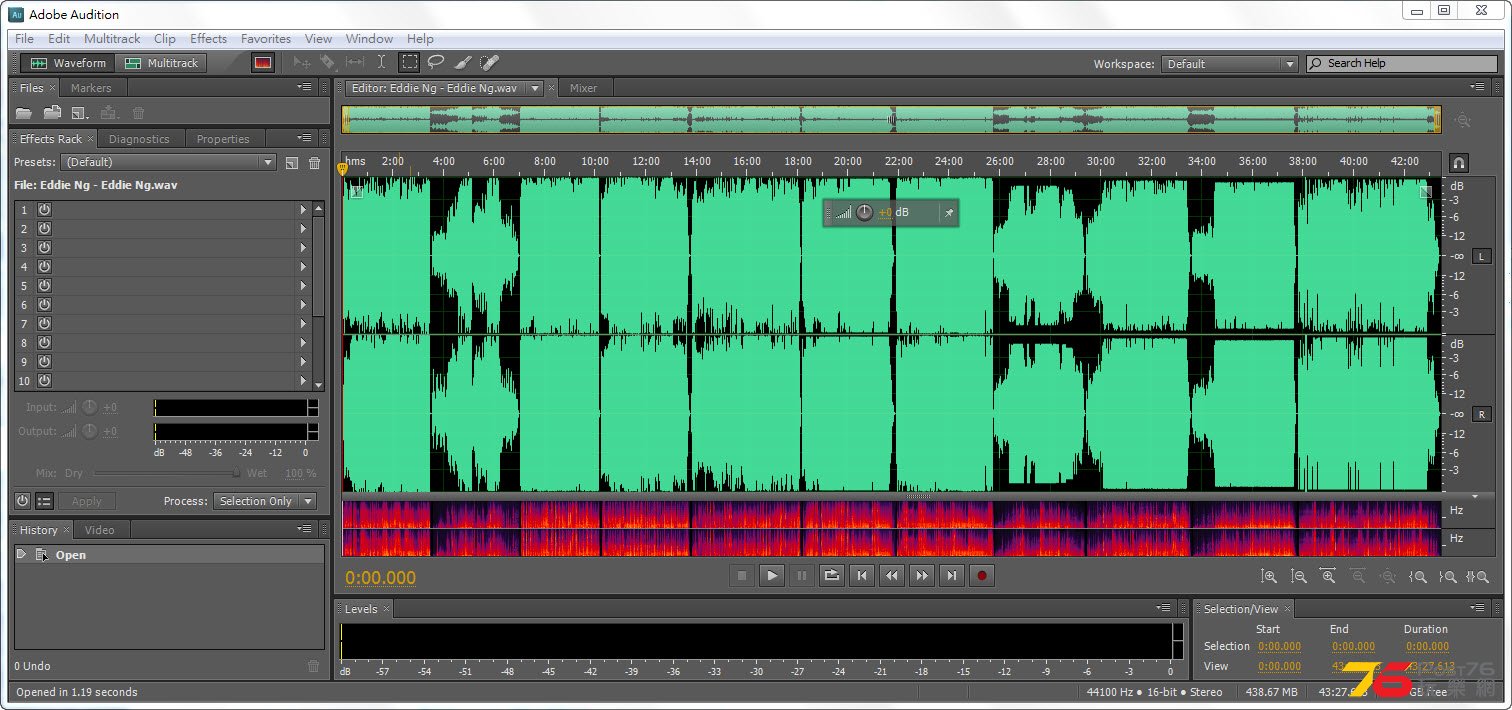Zoom in time icon
The width and height of the screenshot is (1512, 710).
click(x=1328, y=576)
